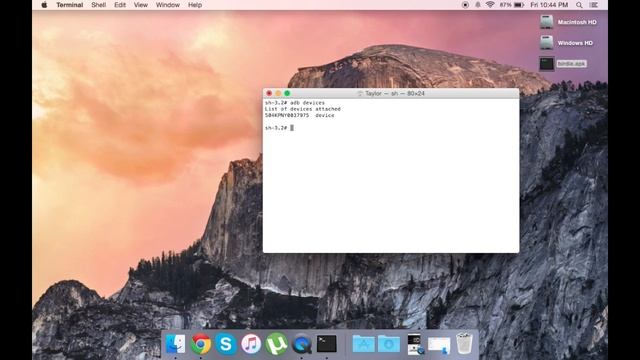
Task: Select the .apk file on the desktop
Action: tap(563, 64)
